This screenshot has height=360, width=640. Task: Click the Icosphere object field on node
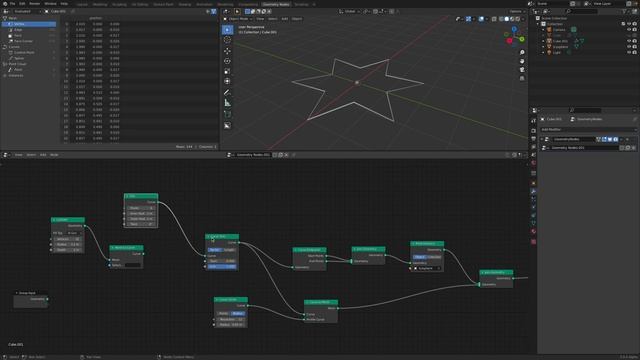point(427,268)
